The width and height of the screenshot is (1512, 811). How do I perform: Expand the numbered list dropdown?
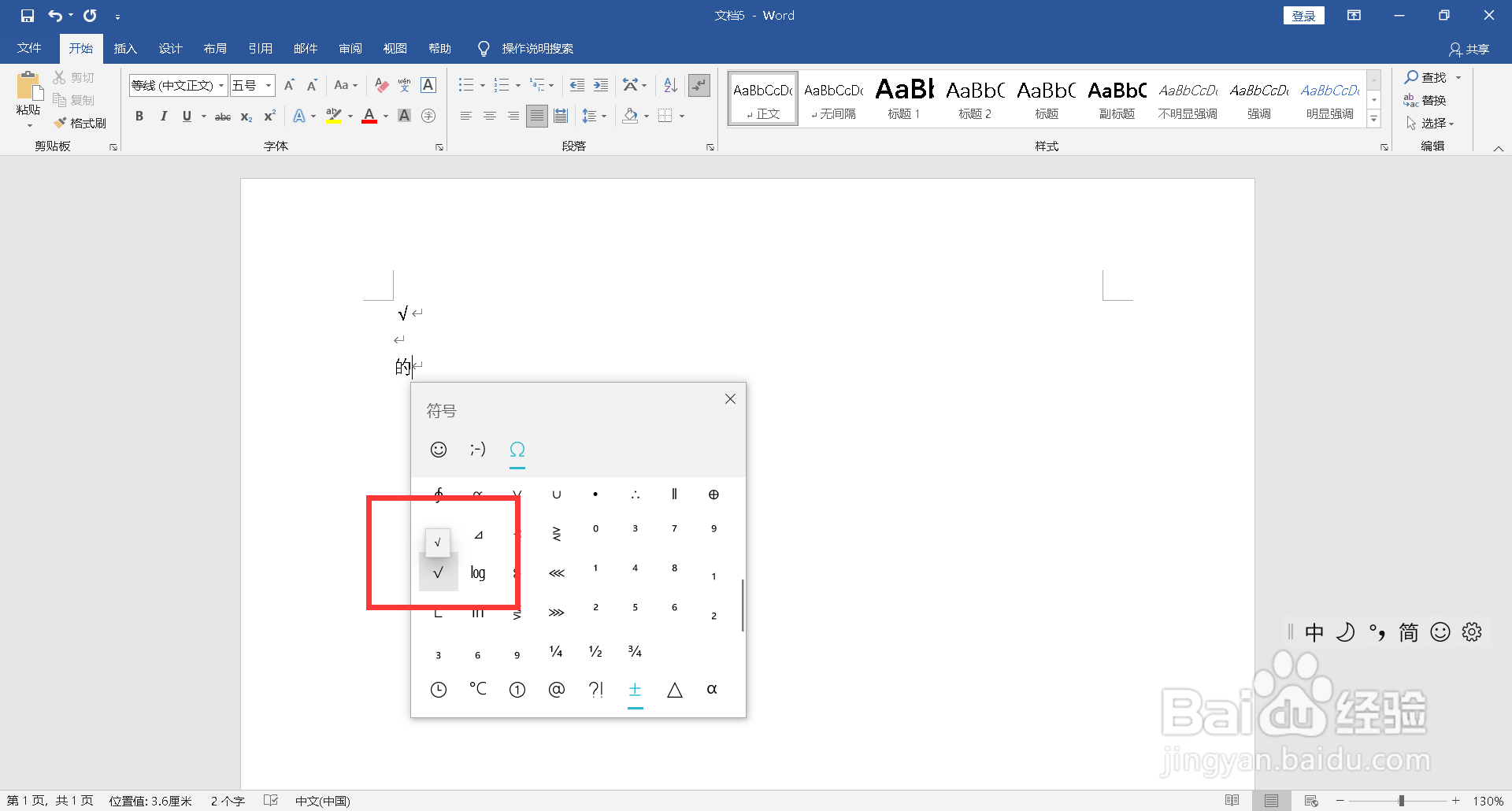tap(518, 85)
